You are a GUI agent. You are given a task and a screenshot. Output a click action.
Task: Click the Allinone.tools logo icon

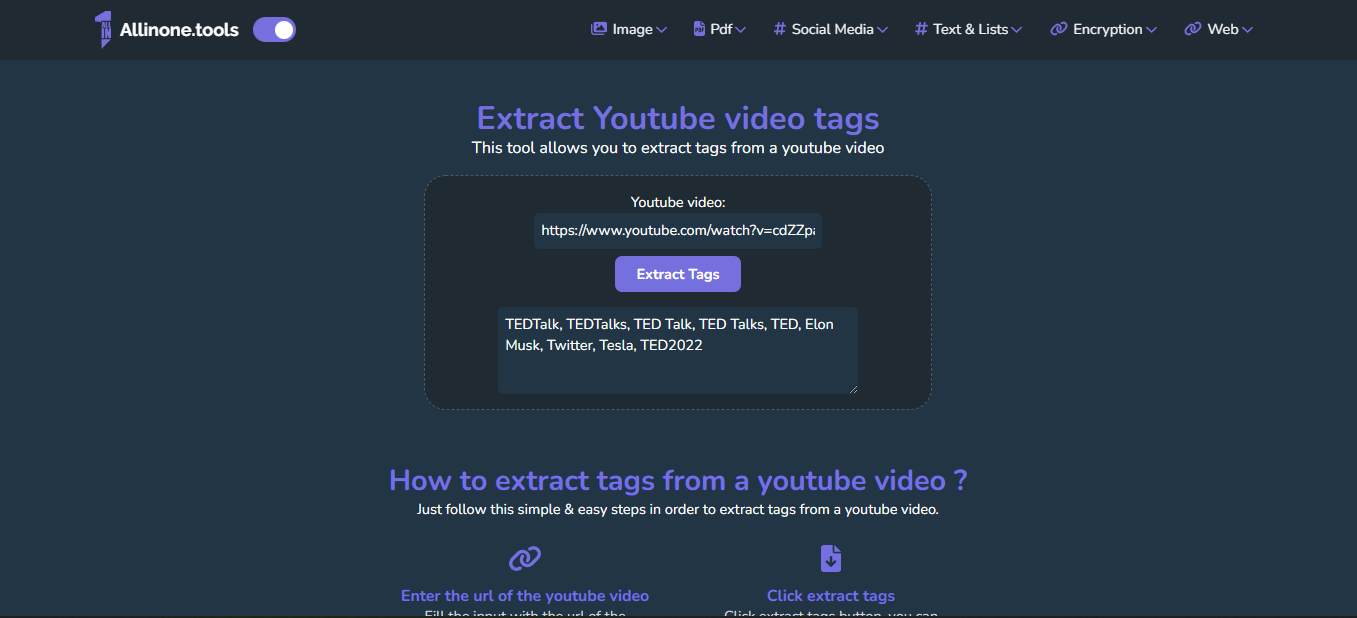(x=103, y=29)
